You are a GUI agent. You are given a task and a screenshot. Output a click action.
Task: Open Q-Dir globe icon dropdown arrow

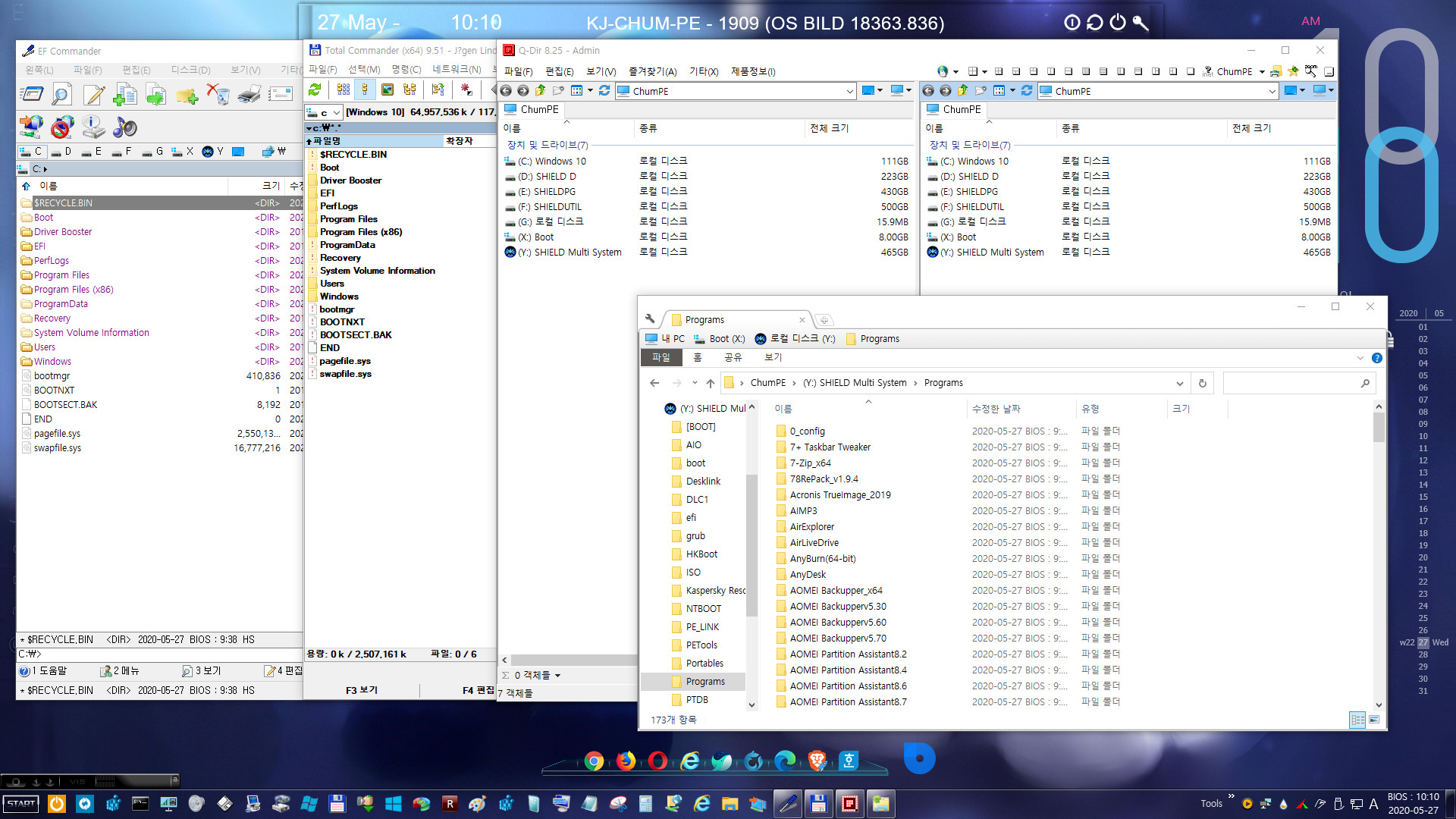955,71
